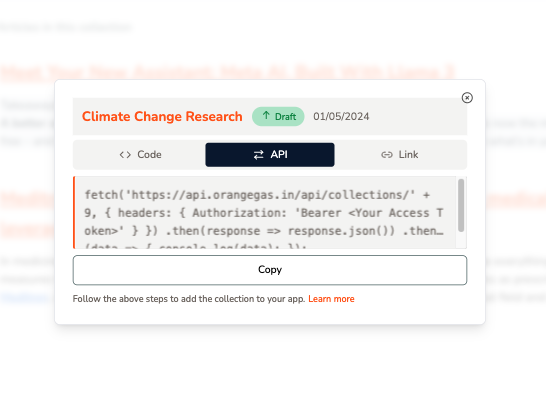Click the swap-arrows icon on API tab

(259, 155)
